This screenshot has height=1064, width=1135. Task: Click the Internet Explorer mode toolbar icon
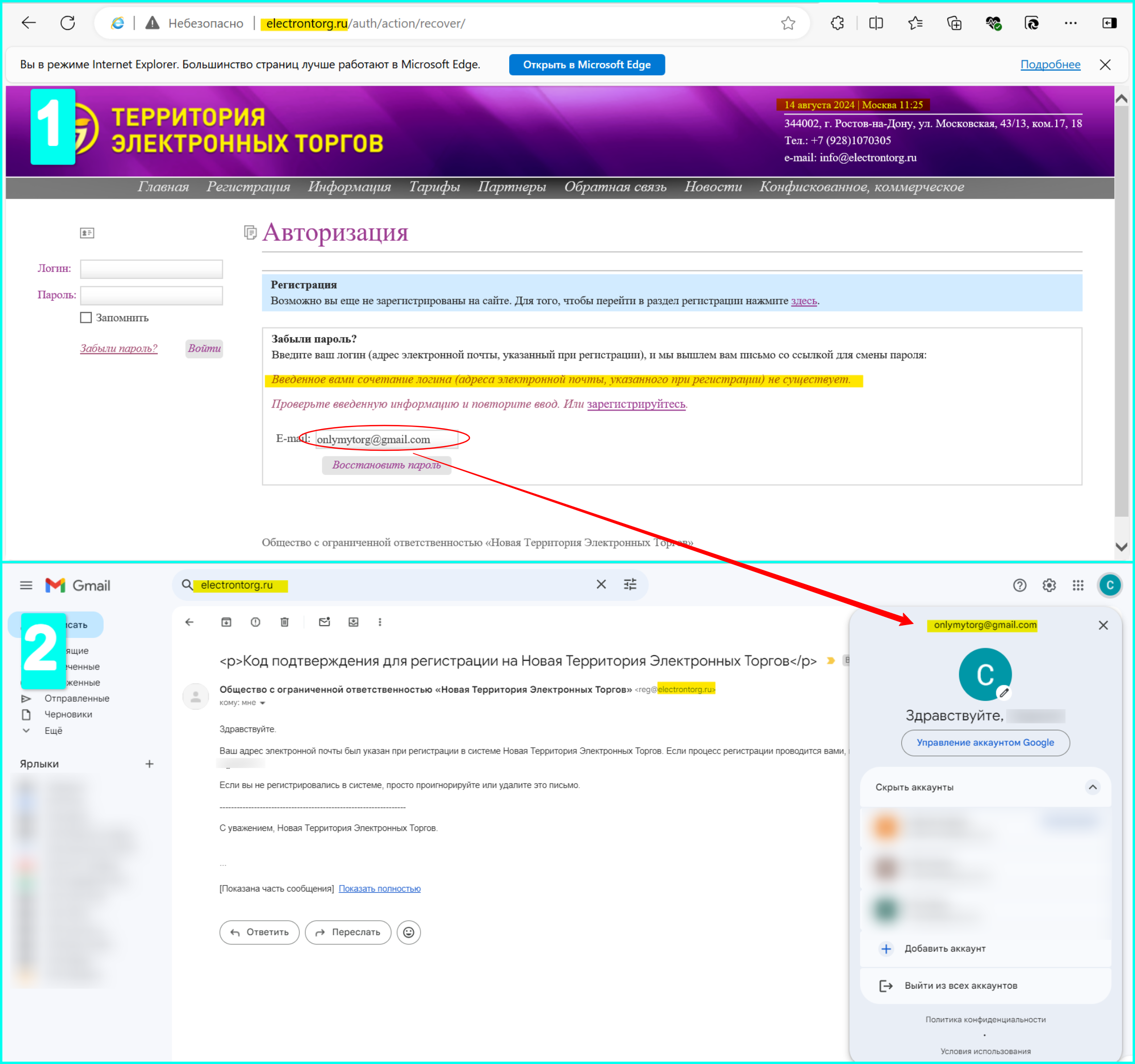pyautogui.click(x=1032, y=23)
